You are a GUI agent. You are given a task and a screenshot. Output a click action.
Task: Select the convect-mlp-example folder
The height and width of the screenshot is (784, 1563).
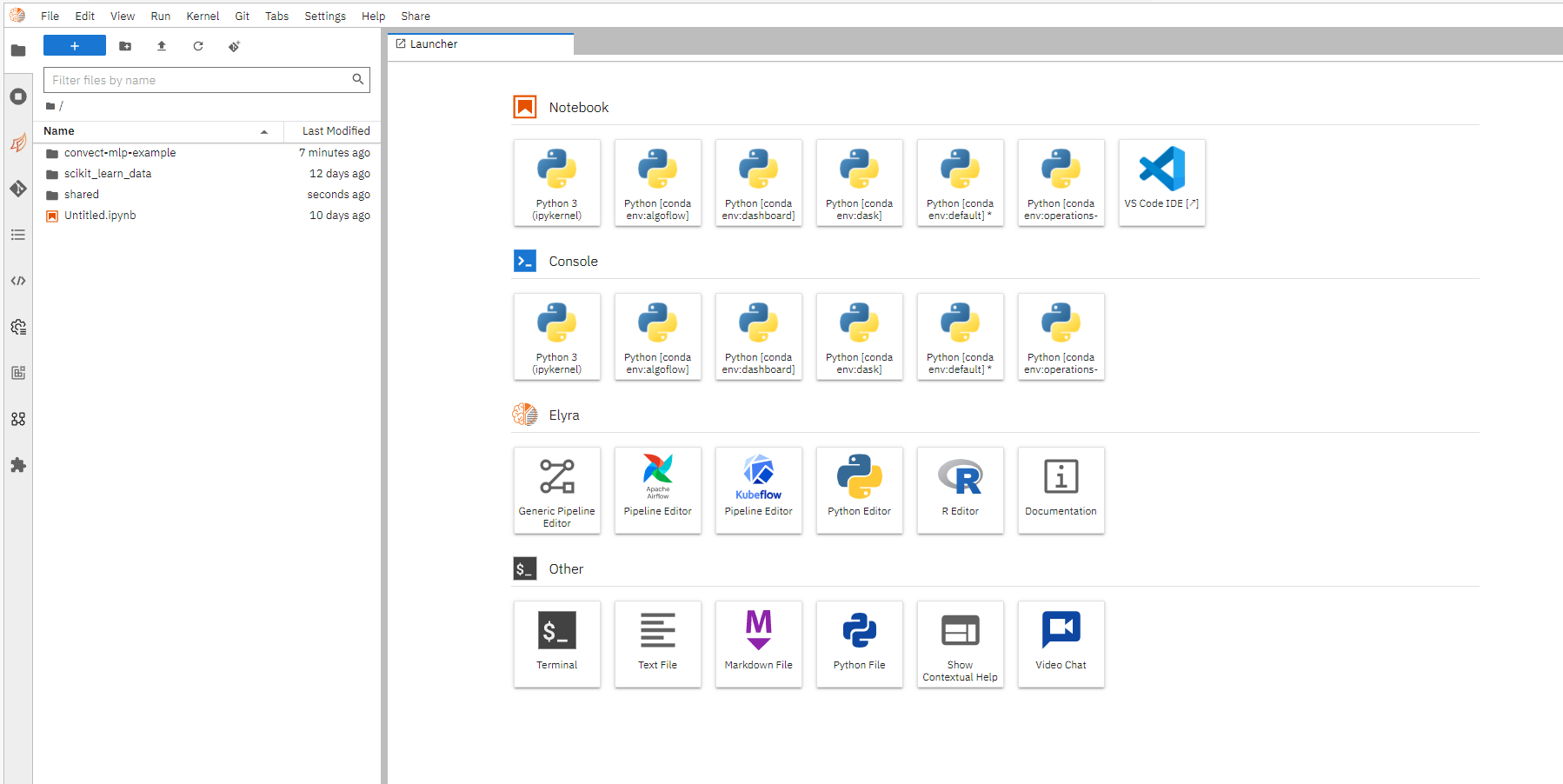pyautogui.click(x=208, y=153)
